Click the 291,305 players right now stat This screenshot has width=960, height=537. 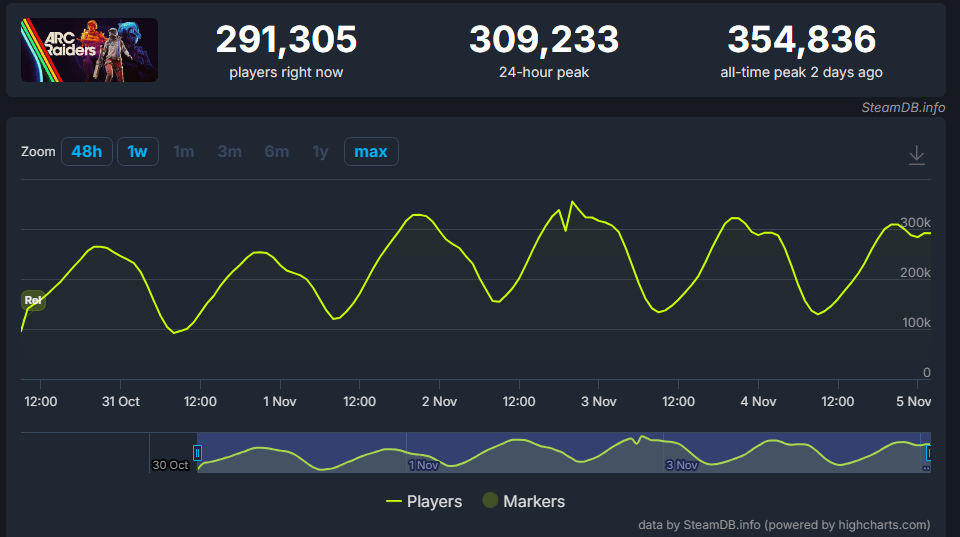click(286, 40)
